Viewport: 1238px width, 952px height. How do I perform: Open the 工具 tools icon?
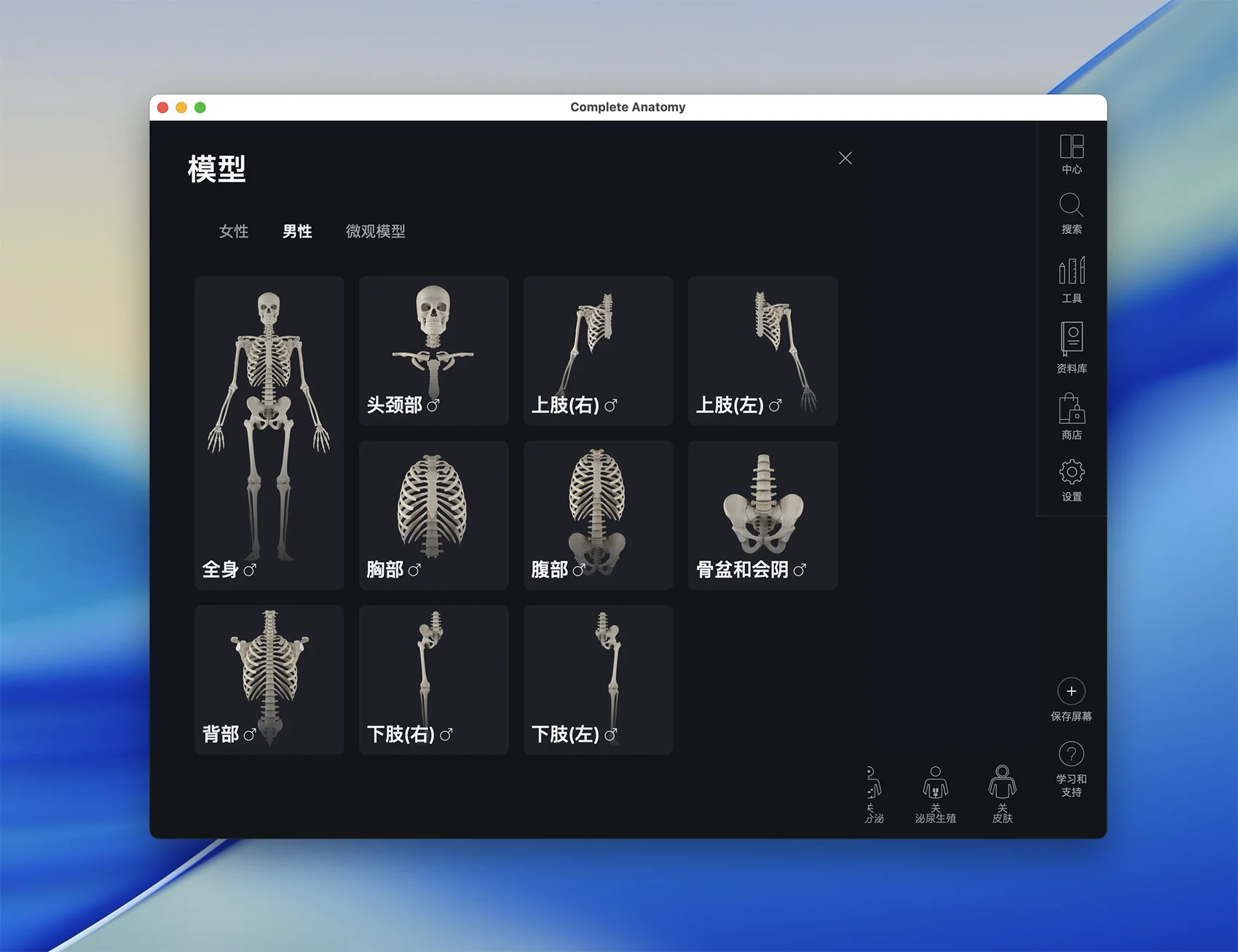click(1071, 271)
